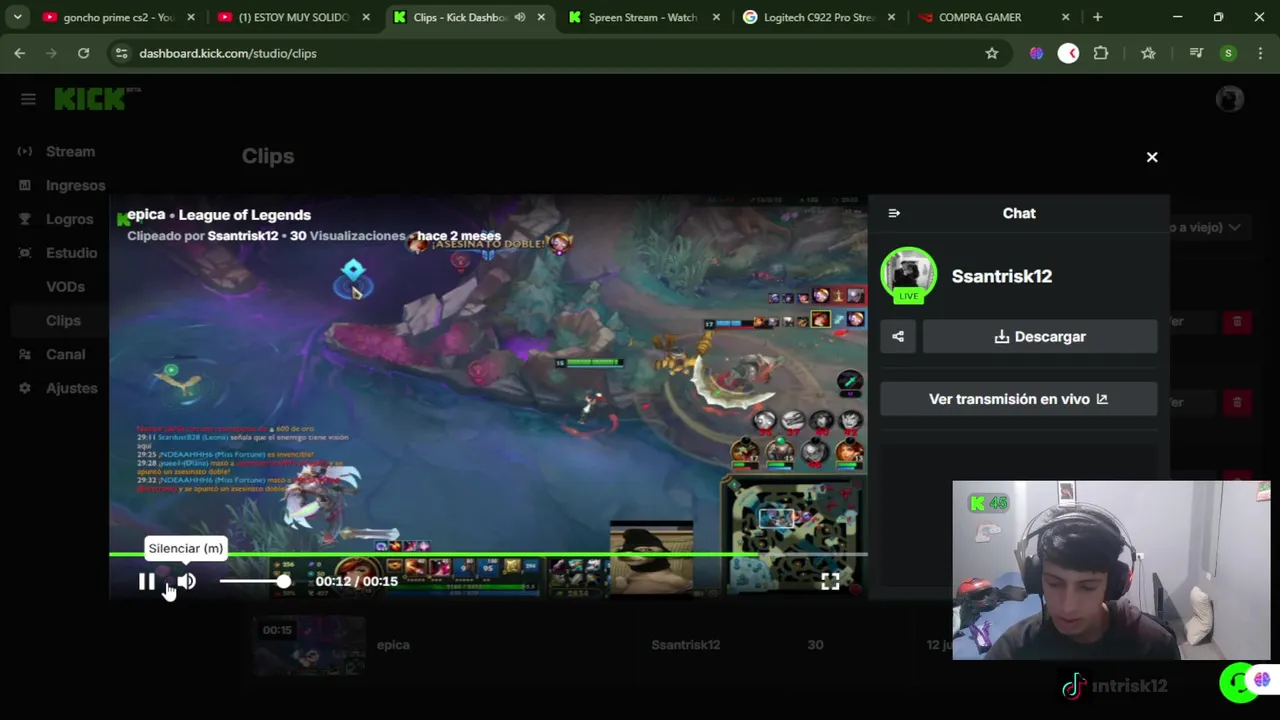
Task: Open VODs in the sidebar
Action: (x=65, y=287)
